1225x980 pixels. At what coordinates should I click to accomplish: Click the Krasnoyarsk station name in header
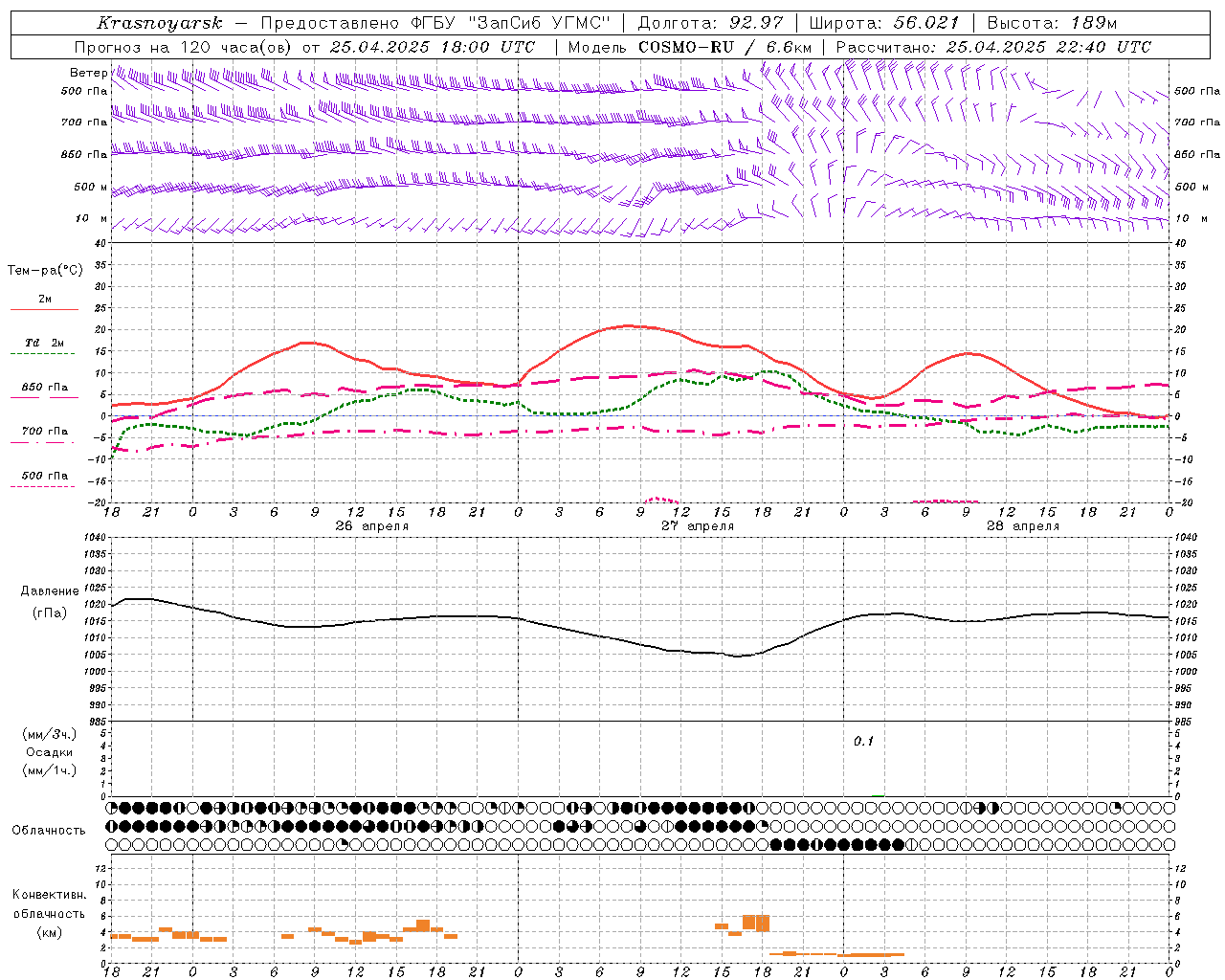coord(160,23)
